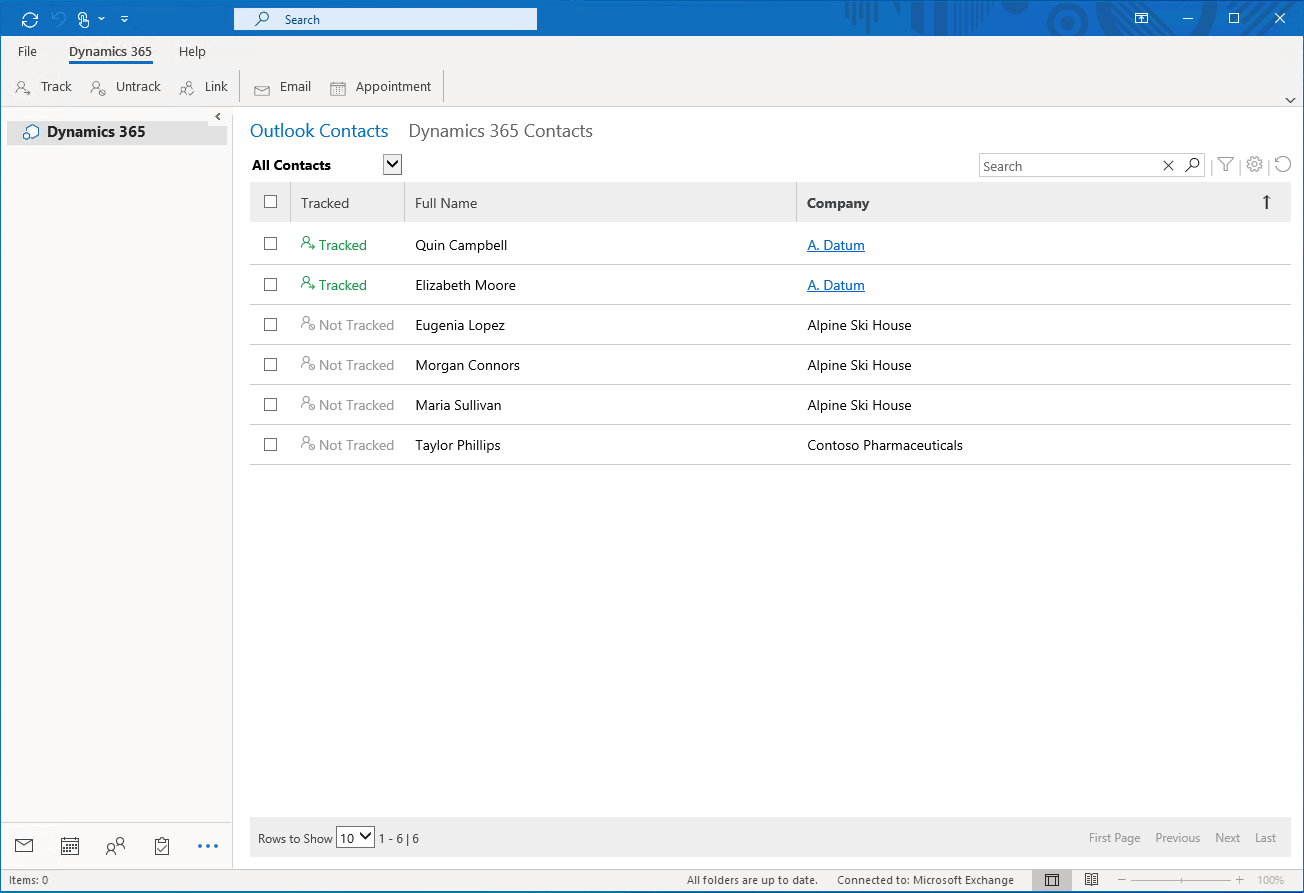Open the Calendar icon in the sidebar

pos(69,845)
